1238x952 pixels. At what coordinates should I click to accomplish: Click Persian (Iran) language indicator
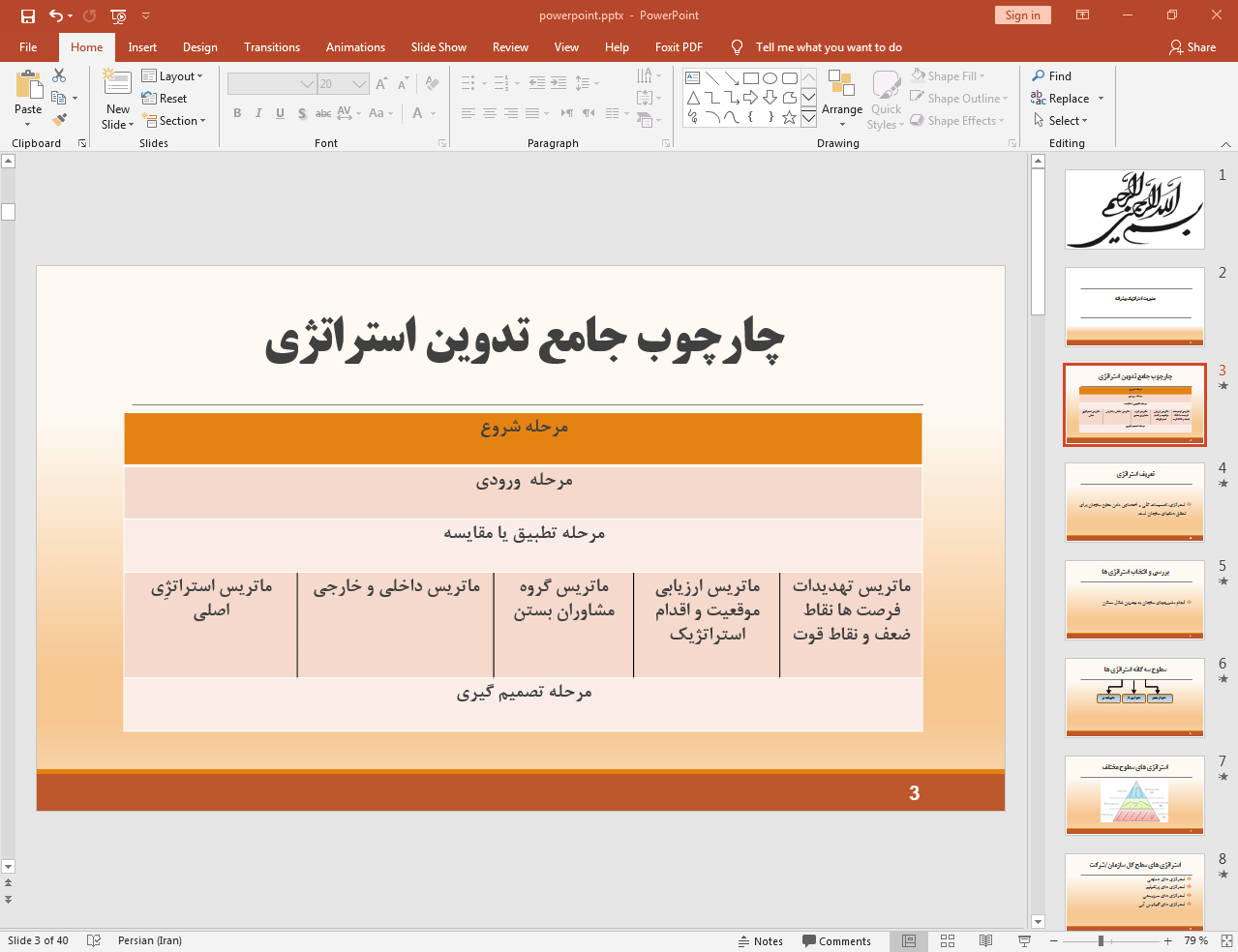tap(150, 941)
